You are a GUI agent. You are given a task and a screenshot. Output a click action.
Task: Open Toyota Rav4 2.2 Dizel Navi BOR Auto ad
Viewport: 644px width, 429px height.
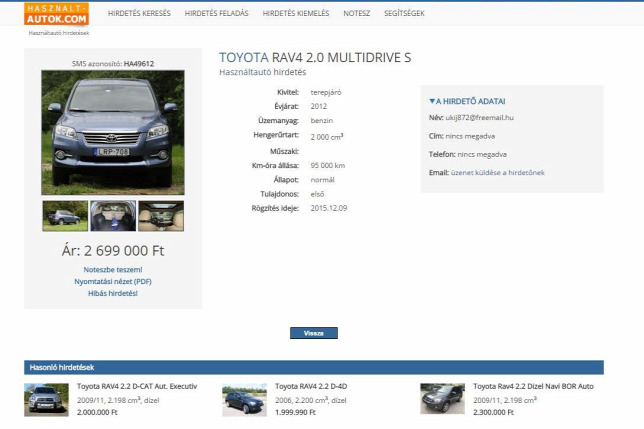[x=533, y=386]
